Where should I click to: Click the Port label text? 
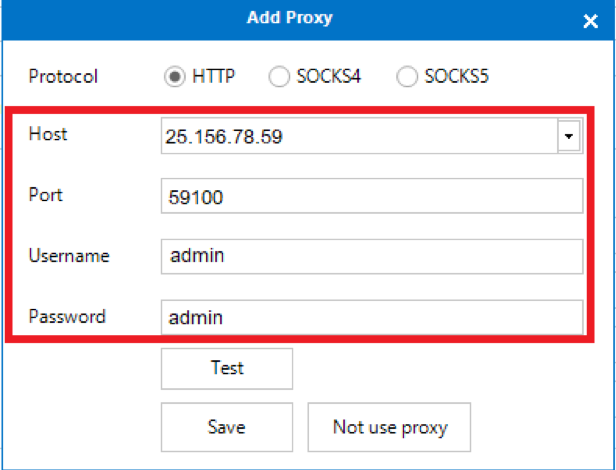(46, 195)
